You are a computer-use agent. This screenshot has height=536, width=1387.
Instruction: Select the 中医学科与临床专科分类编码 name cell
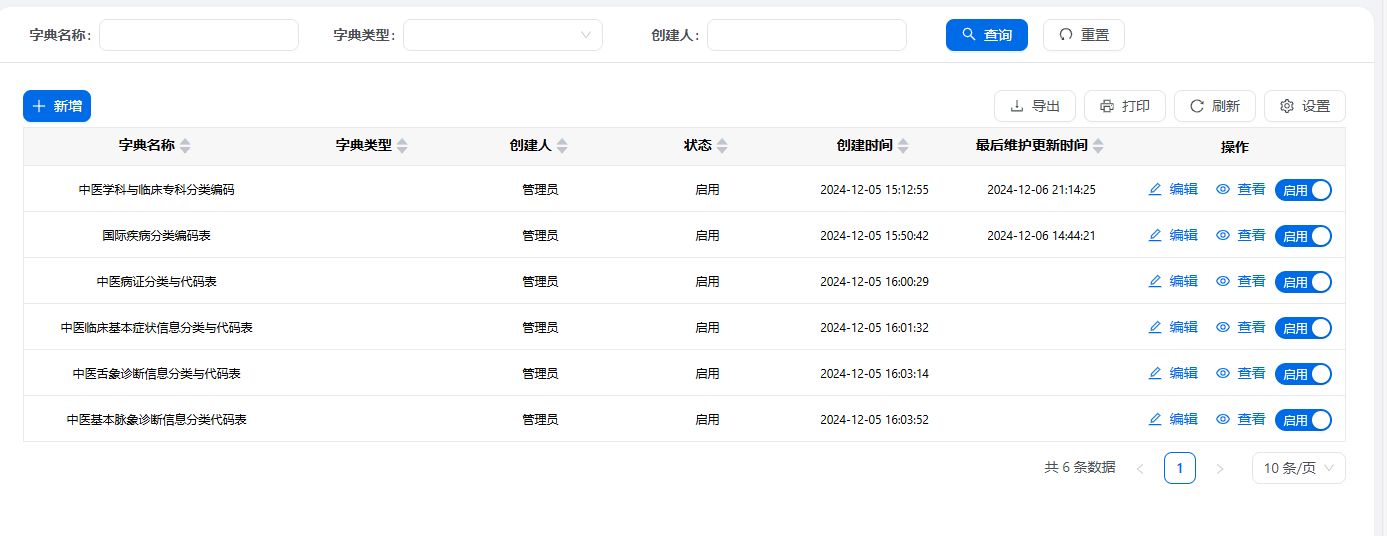pyautogui.click(x=157, y=189)
